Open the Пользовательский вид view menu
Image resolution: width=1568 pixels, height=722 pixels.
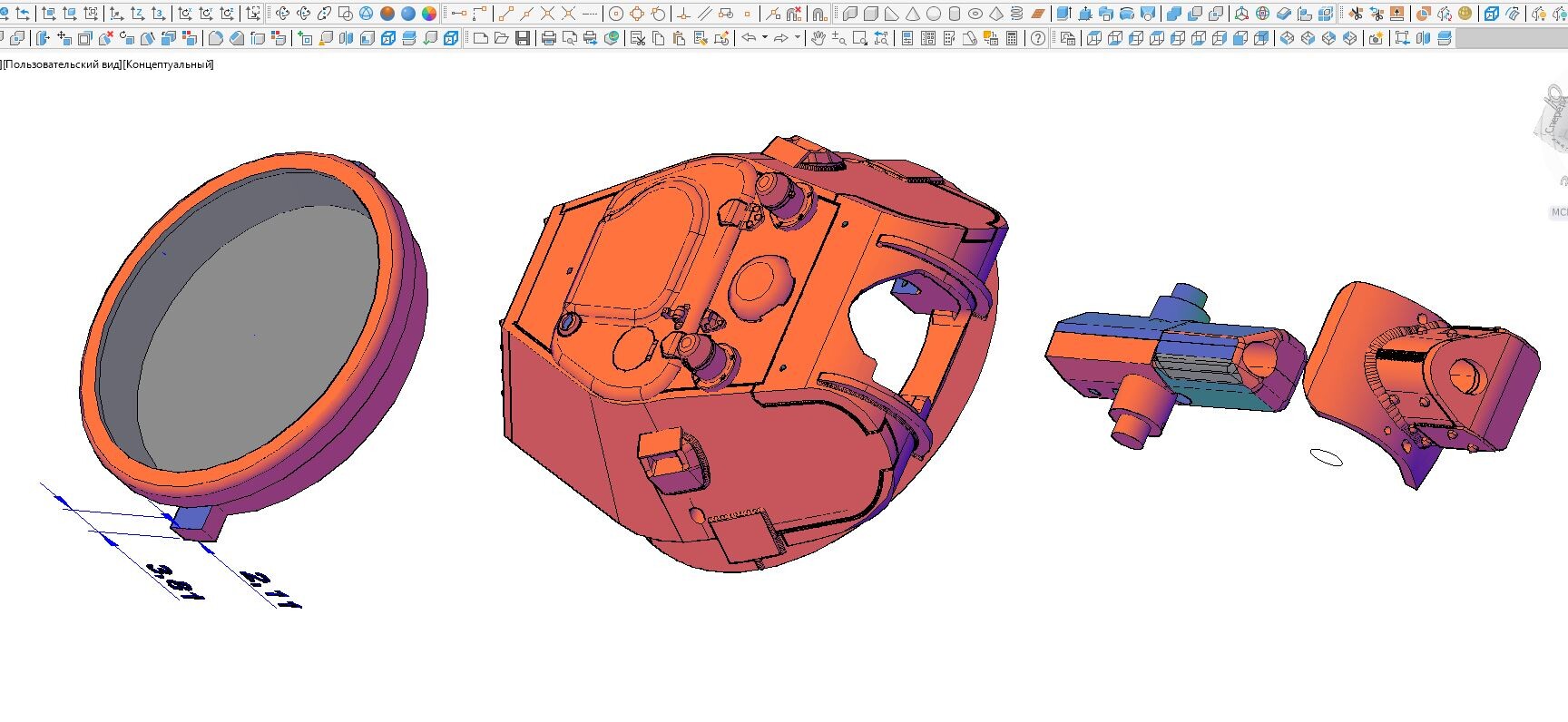tap(62, 64)
